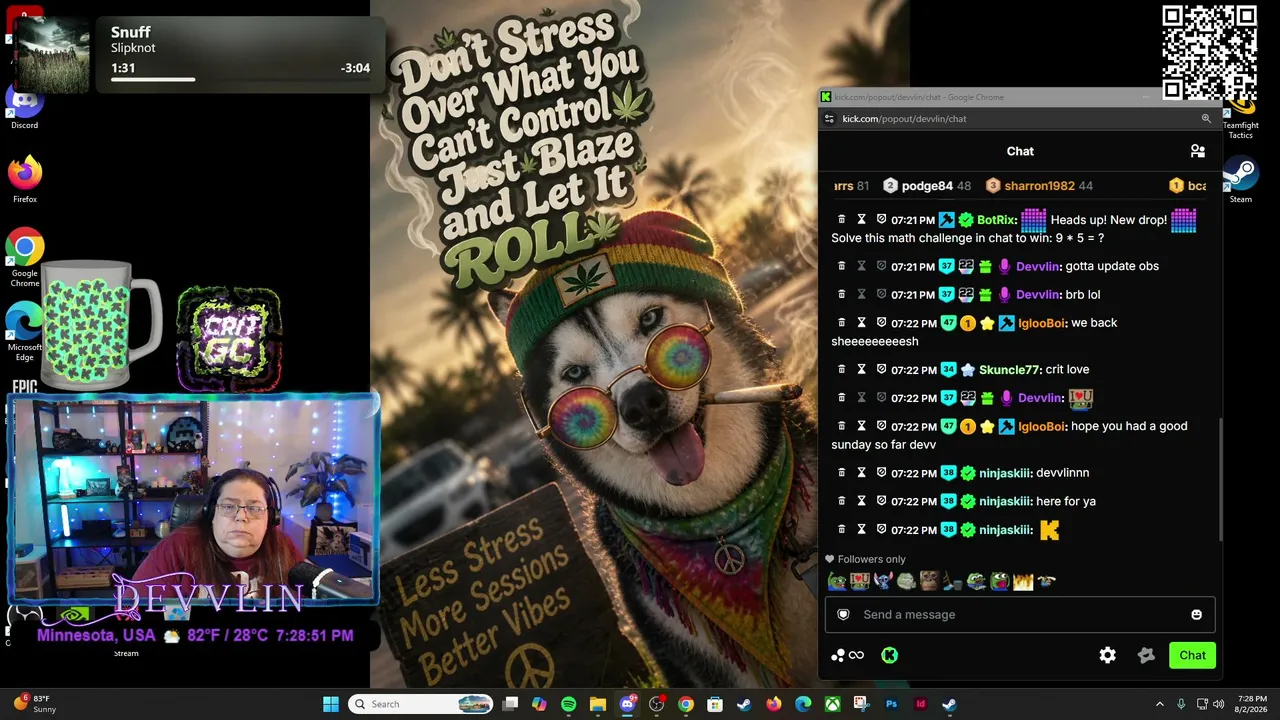Screen dimensions: 1280x720
Task: Open Microsoft Edge desktop shortcut
Action: (25, 332)
